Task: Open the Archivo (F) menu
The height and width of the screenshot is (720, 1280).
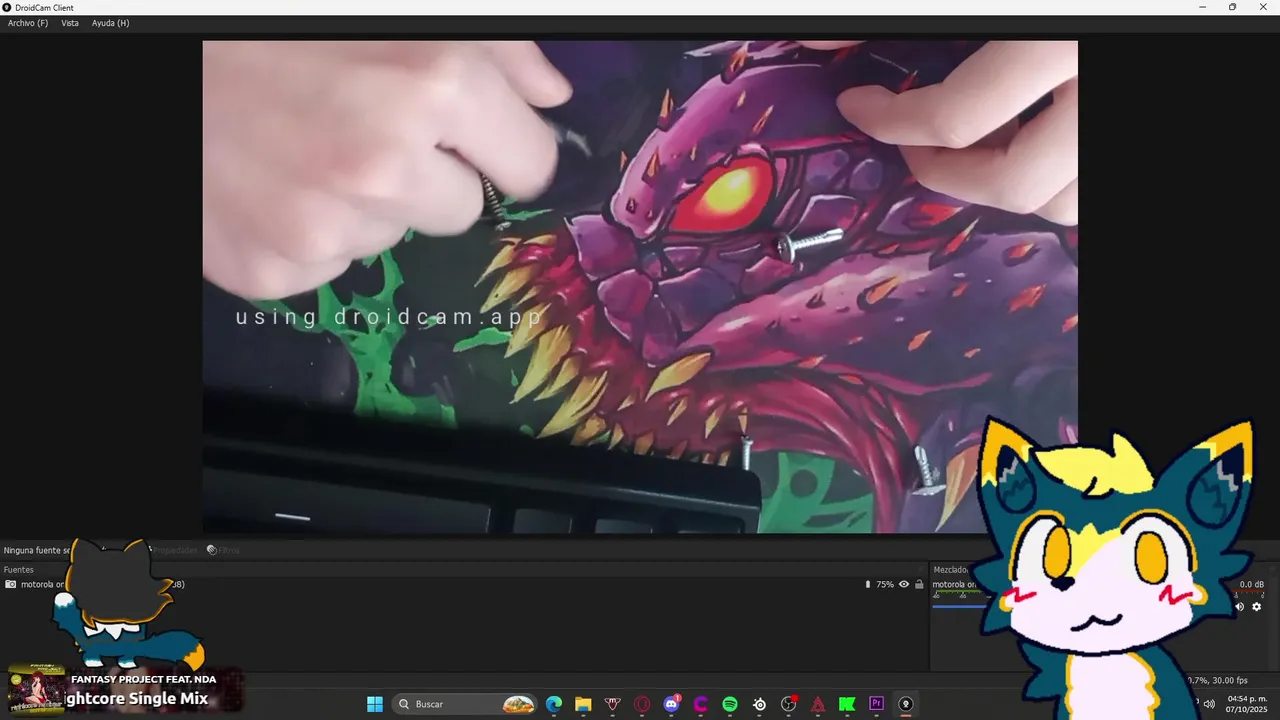Action: point(28,23)
